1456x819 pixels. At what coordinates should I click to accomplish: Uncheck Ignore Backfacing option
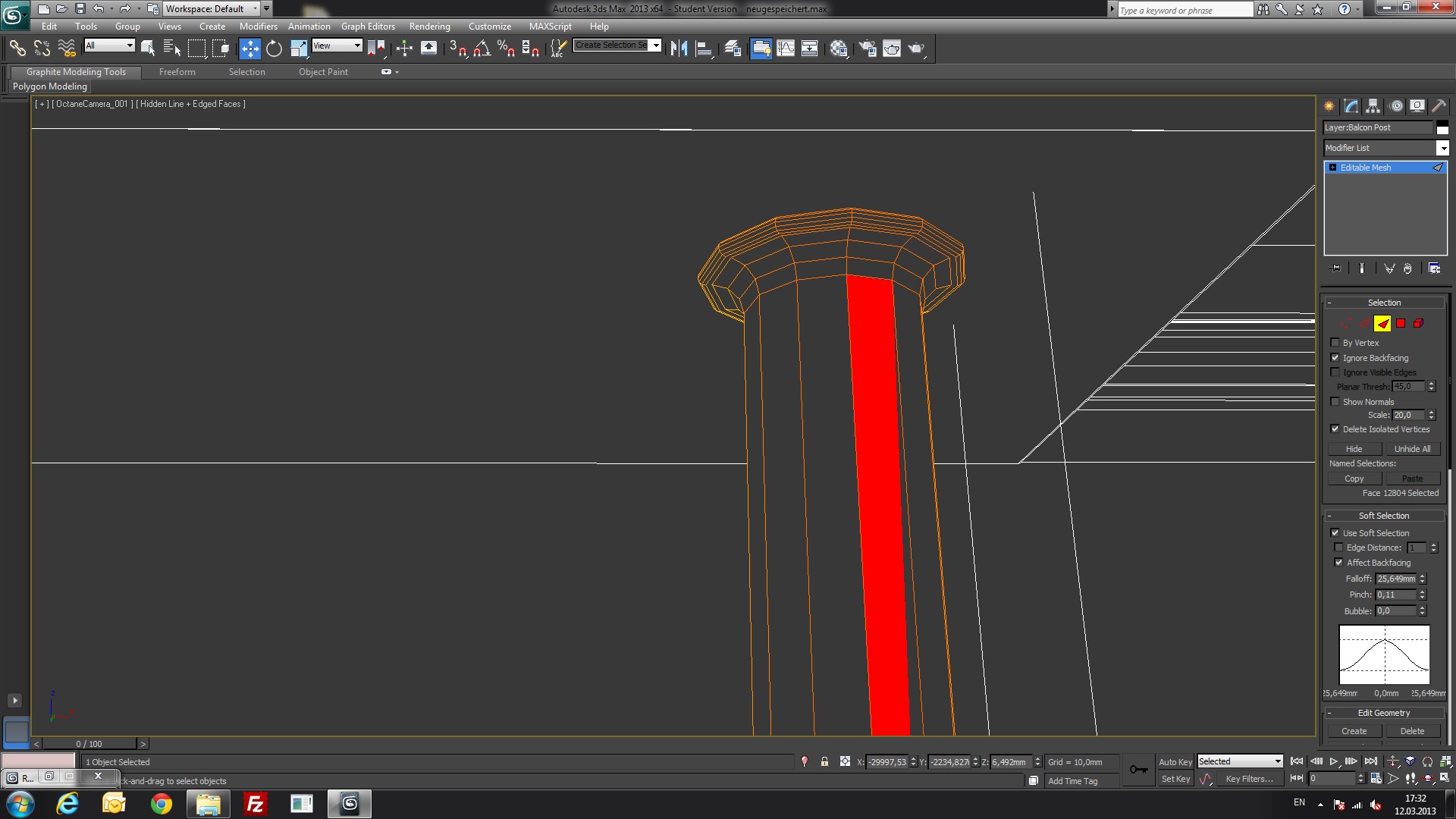[1335, 358]
